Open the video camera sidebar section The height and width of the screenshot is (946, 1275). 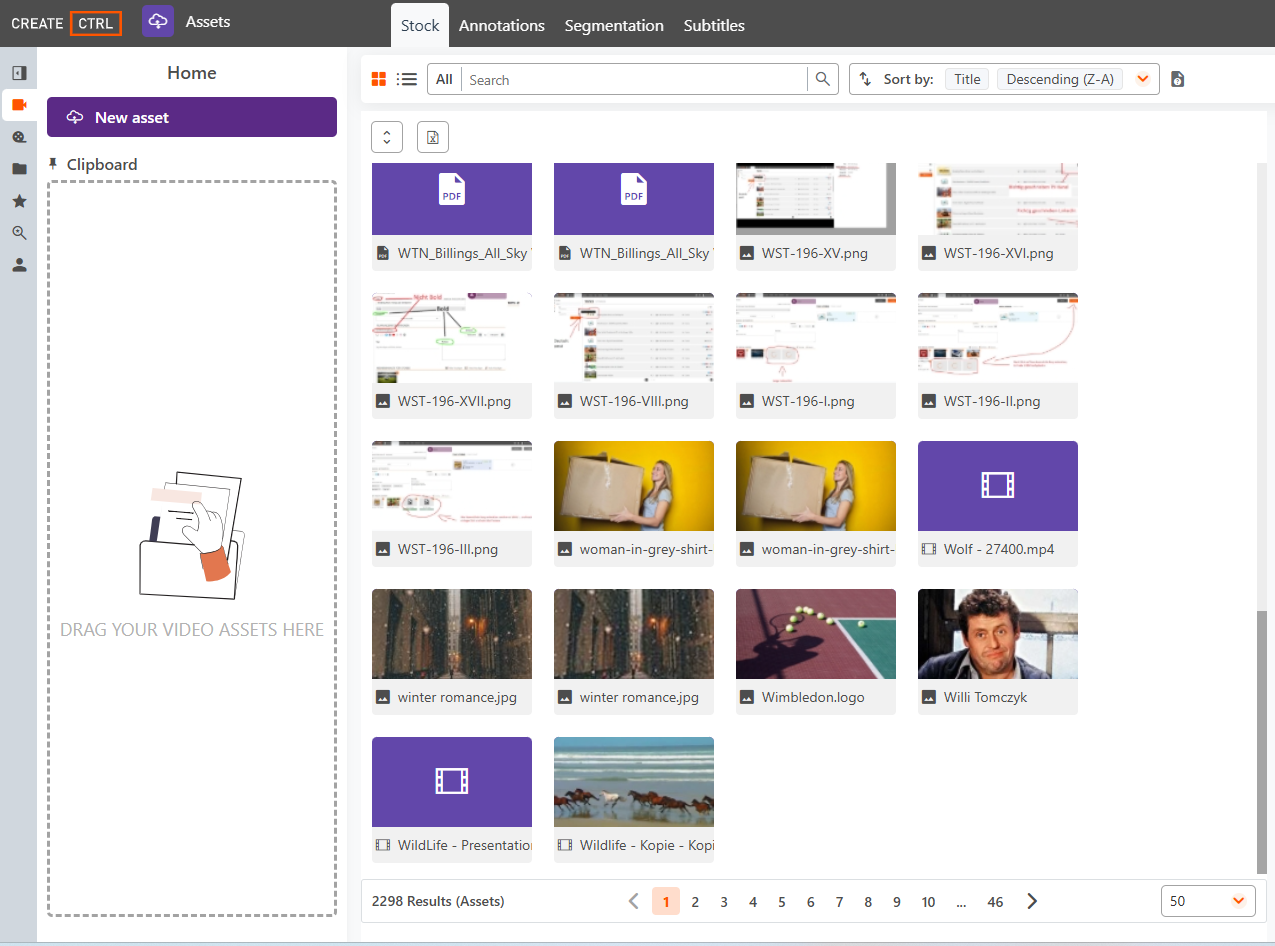click(19, 105)
